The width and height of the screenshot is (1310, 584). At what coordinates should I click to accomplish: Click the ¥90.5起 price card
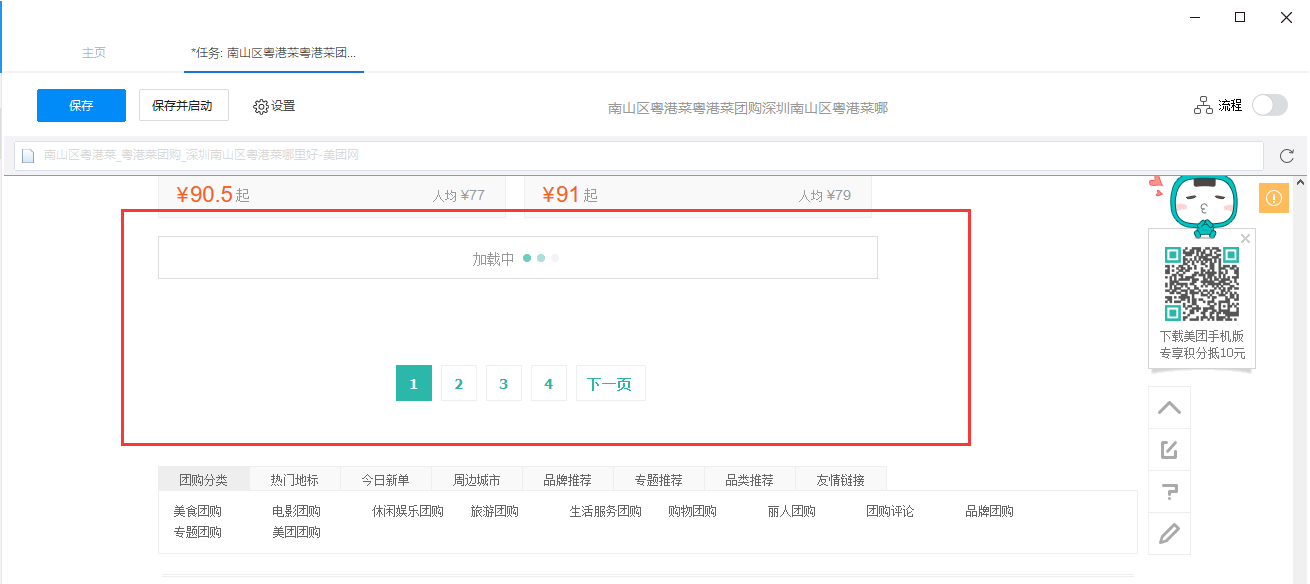331,195
